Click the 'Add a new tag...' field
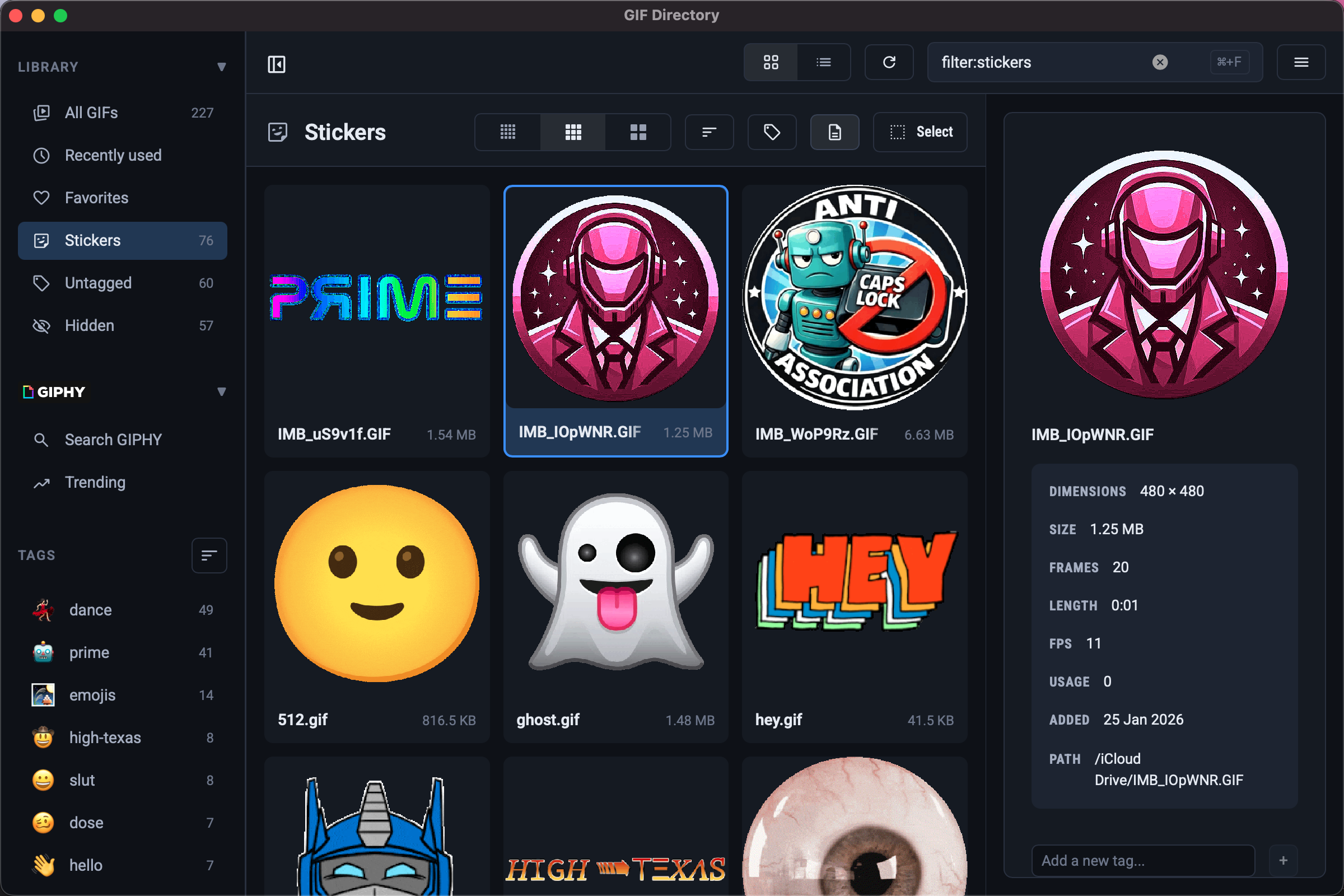The height and width of the screenshot is (896, 1344). coord(1143,861)
